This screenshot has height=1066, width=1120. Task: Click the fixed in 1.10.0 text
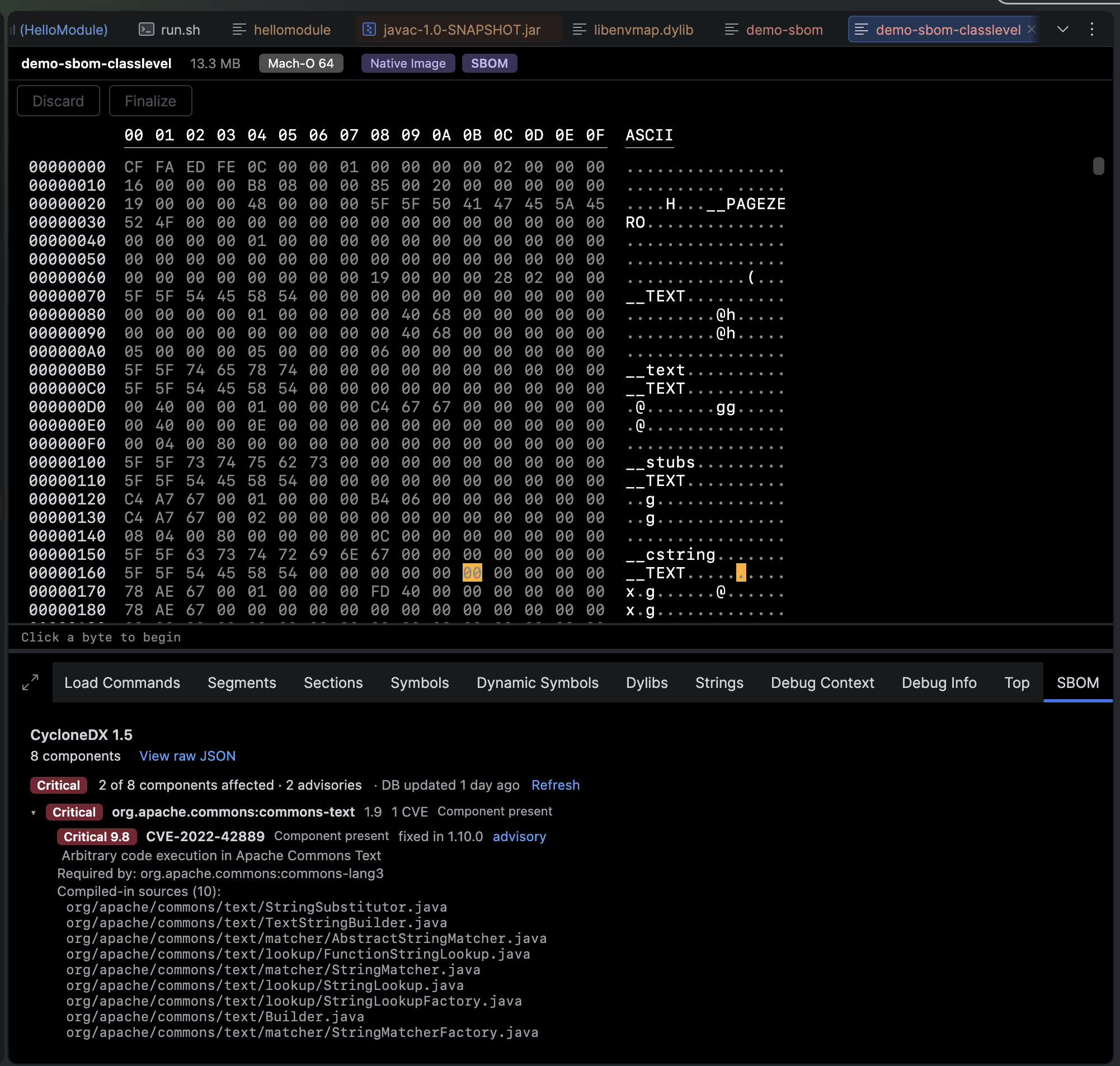[x=440, y=837]
